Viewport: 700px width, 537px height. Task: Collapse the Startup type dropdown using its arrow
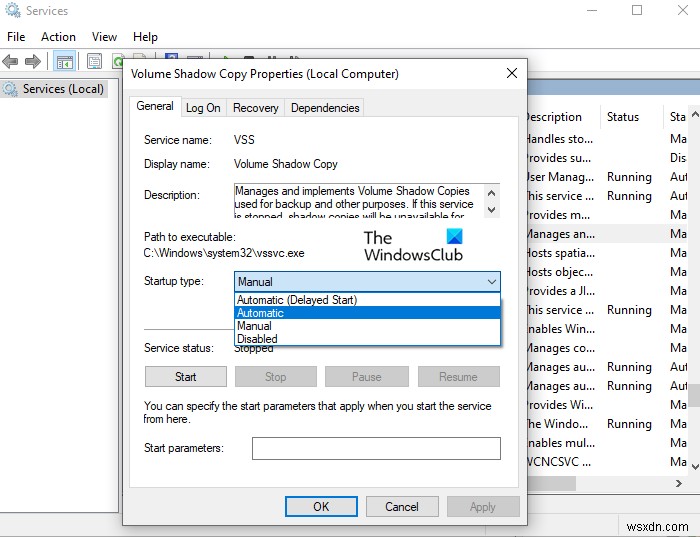click(x=490, y=282)
